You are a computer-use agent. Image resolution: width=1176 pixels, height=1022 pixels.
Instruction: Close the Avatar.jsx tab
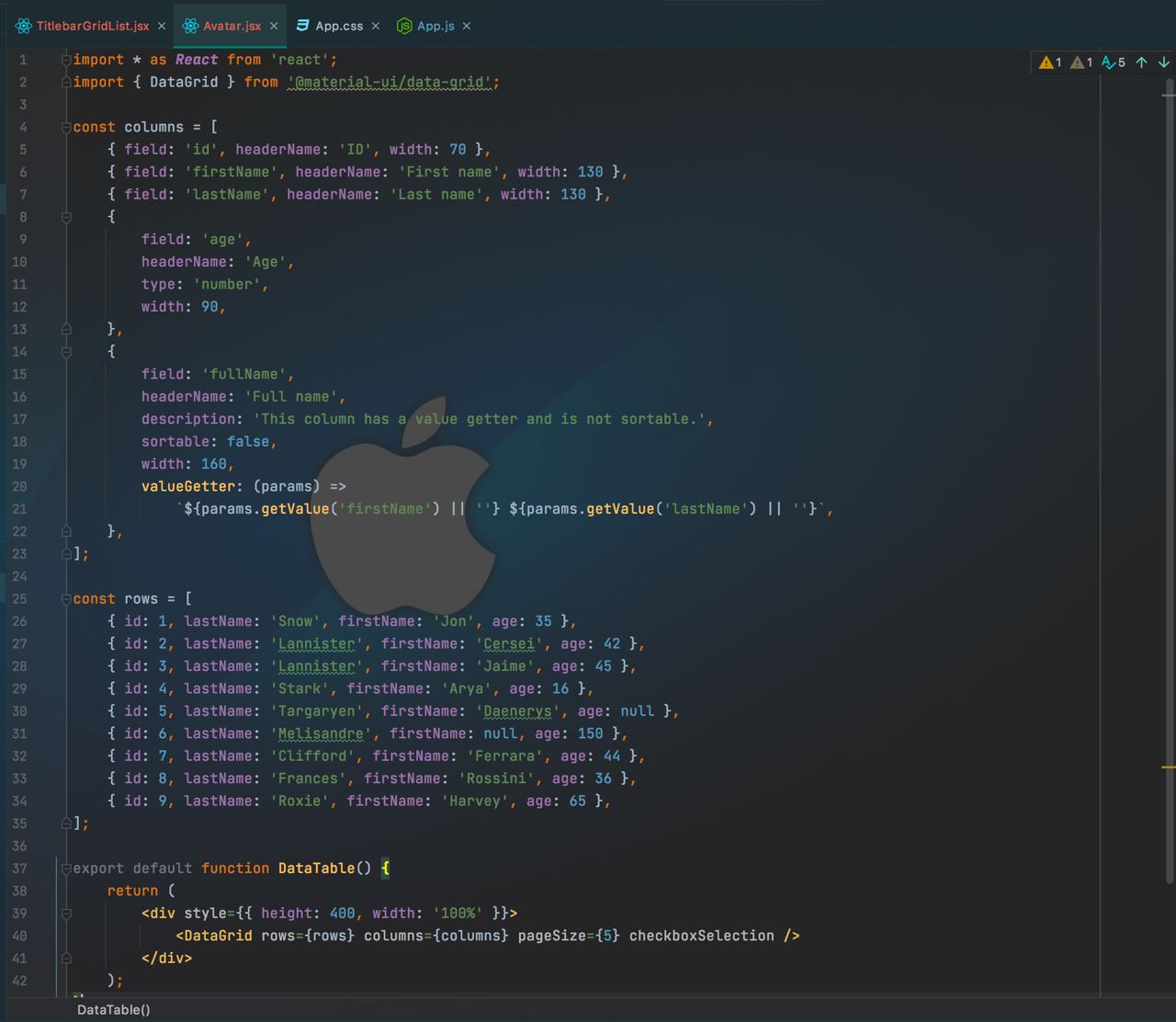[x=274, y=26]
